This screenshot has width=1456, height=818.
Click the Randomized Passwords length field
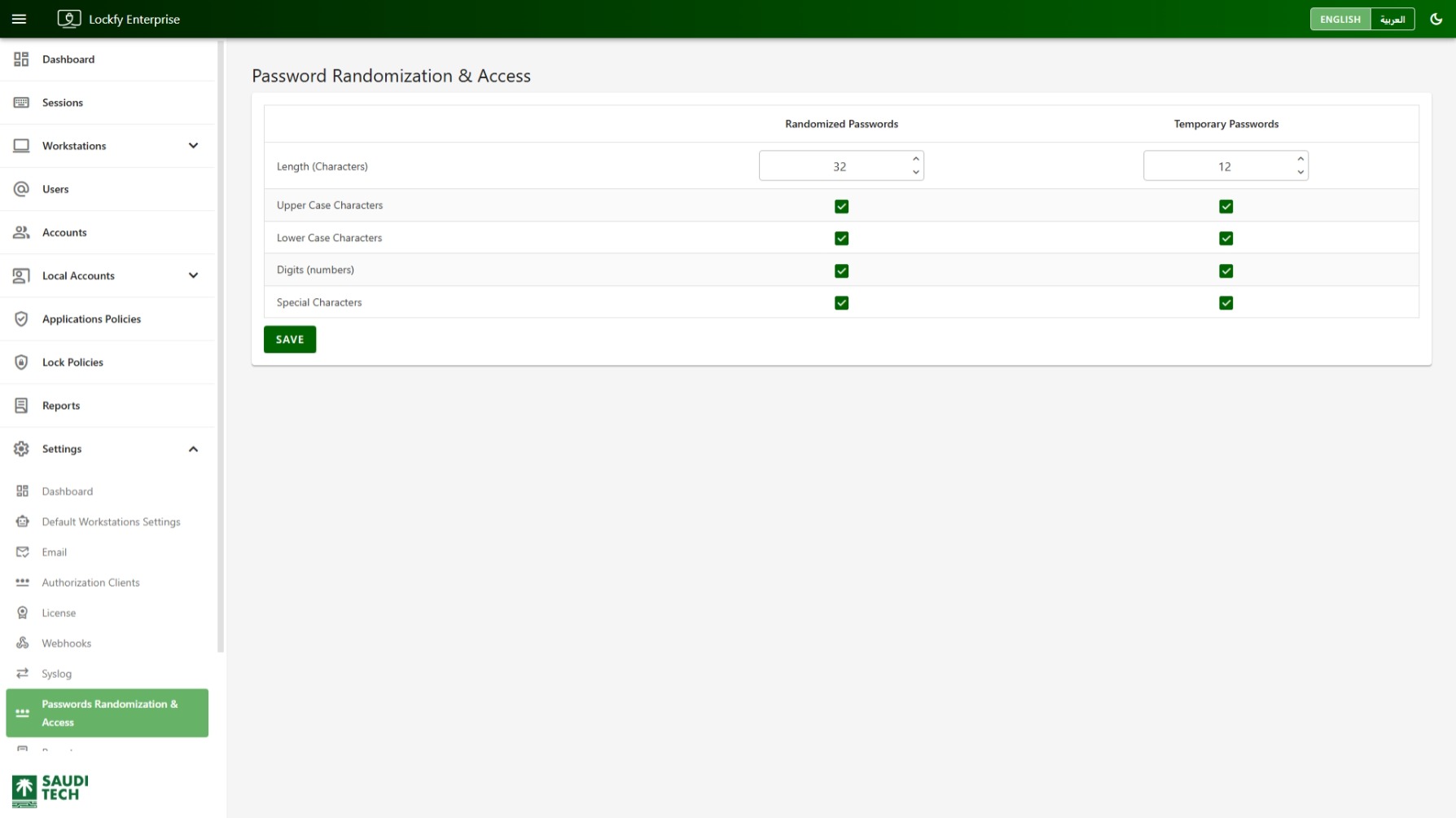click(841, 165)
